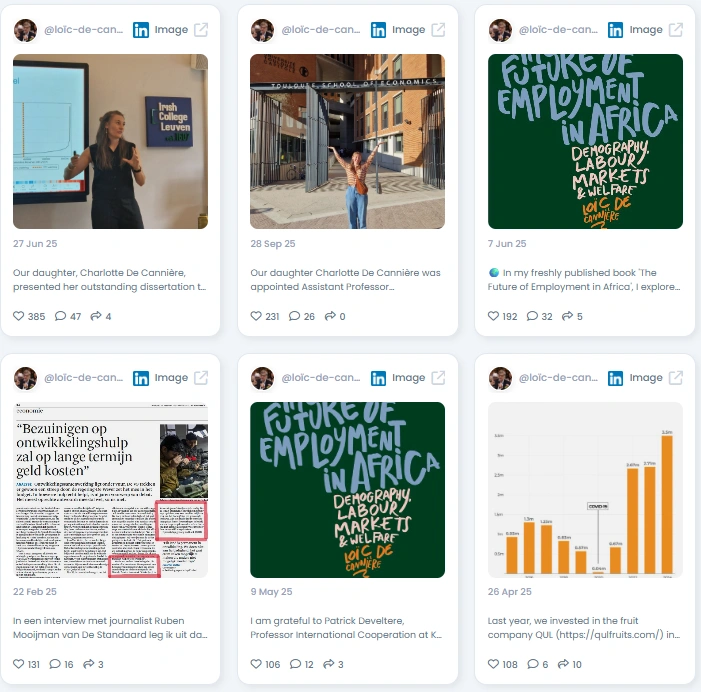Open post text about fruit company QUL
The image size is (701, 692).
coord(584,628)
